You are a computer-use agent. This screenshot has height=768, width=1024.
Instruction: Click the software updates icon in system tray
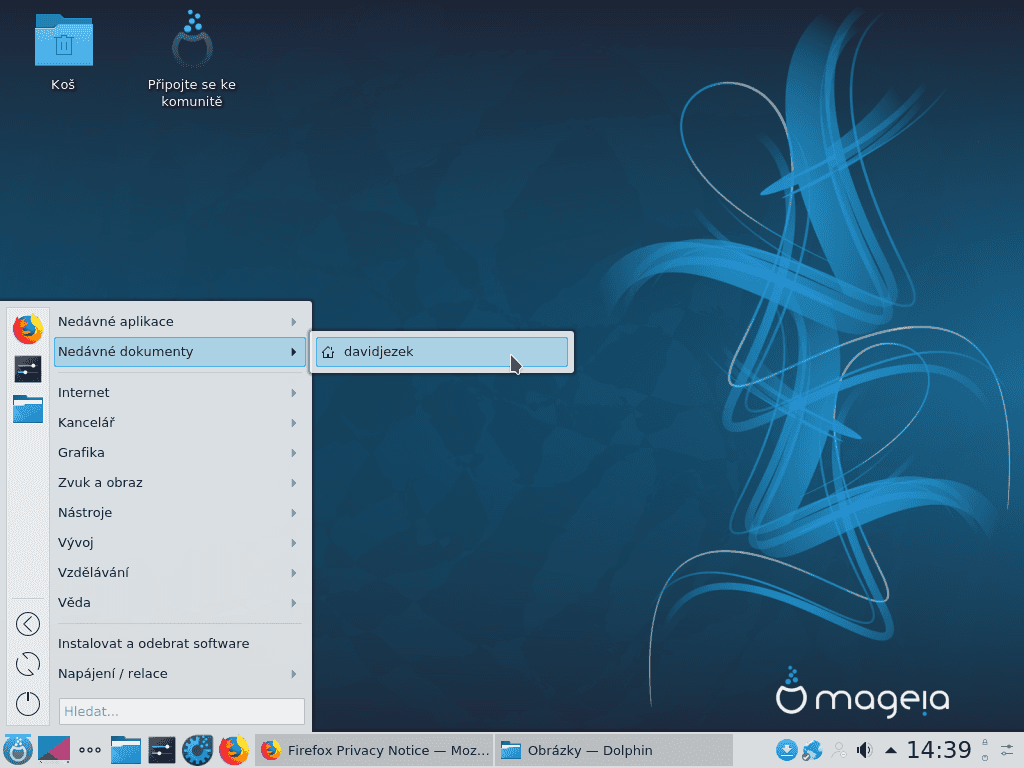point(789,749)
